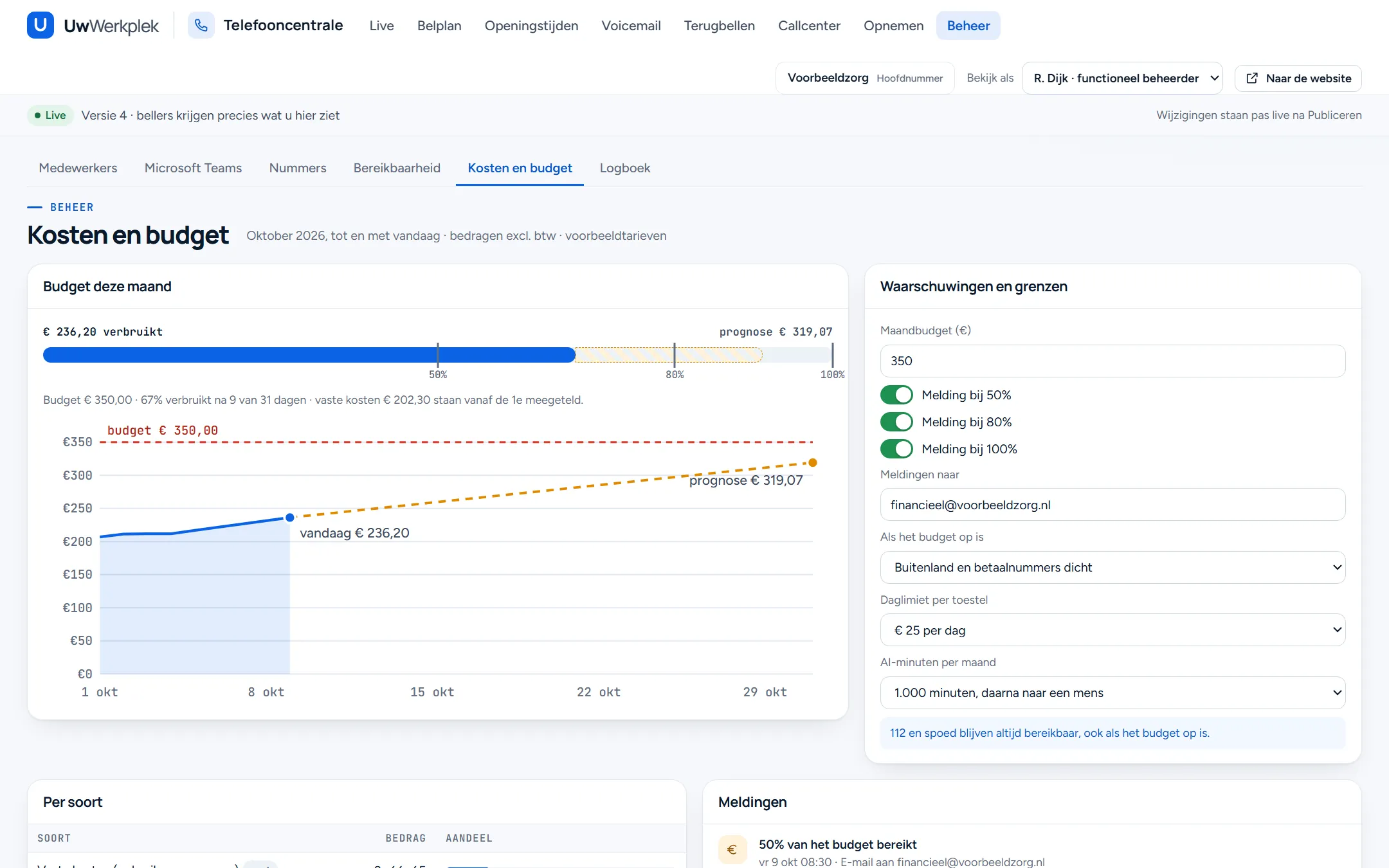Click the Telefooncentrale phone icon
The height and width of the screenshot is (868, 1389).
click(x=201, y=25)
